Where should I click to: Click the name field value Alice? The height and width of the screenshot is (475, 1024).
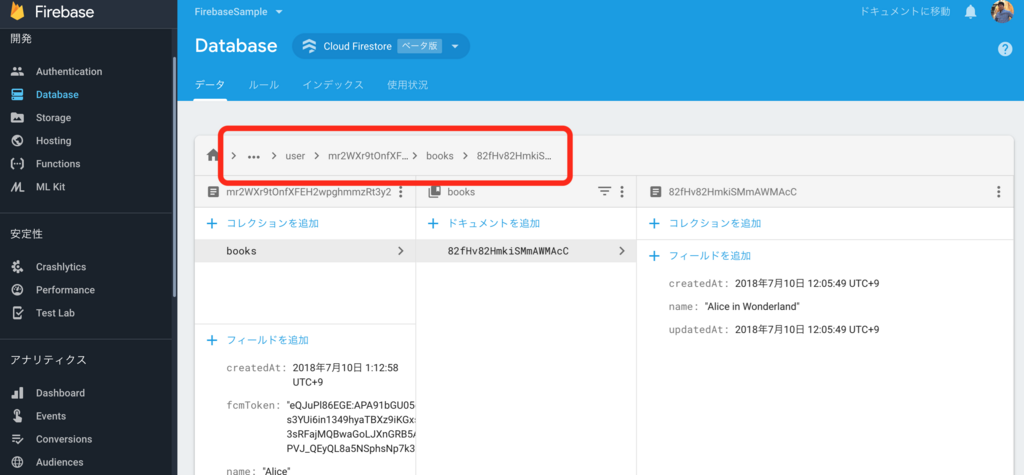[x=276, y=470]
